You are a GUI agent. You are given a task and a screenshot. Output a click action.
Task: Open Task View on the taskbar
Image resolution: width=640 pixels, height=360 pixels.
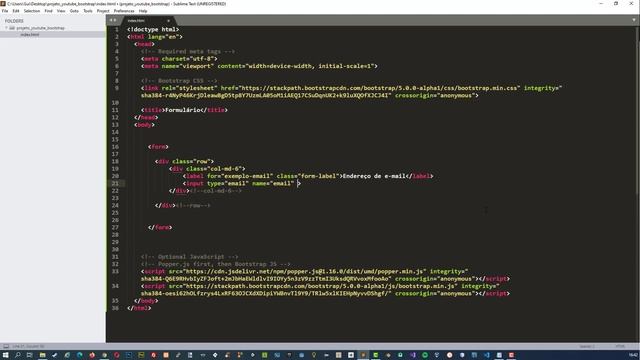coord(29,355)
